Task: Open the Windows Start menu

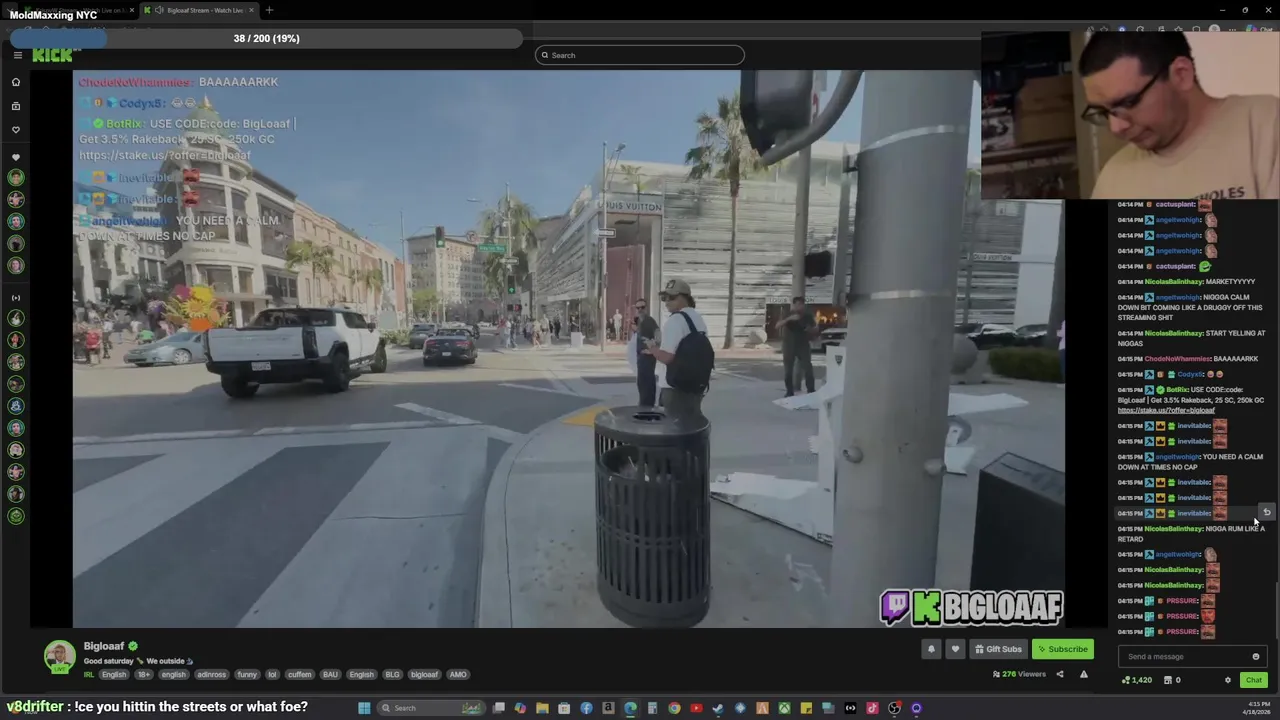Action: pyautogui.click(x=364, y=708)
